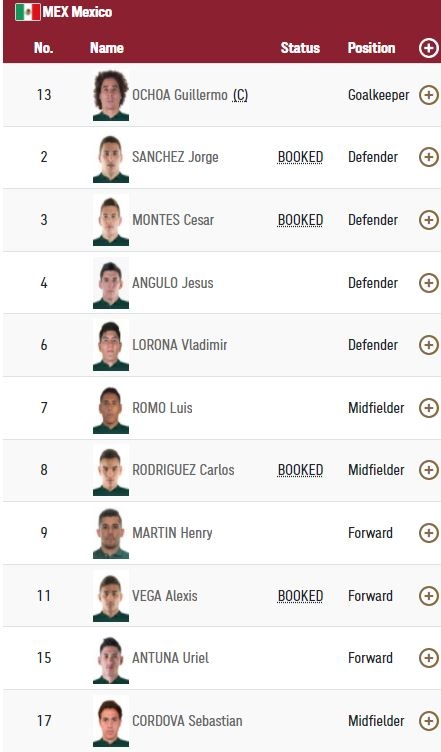Open OCHOA Guillermo player photo

click(111, 95)
